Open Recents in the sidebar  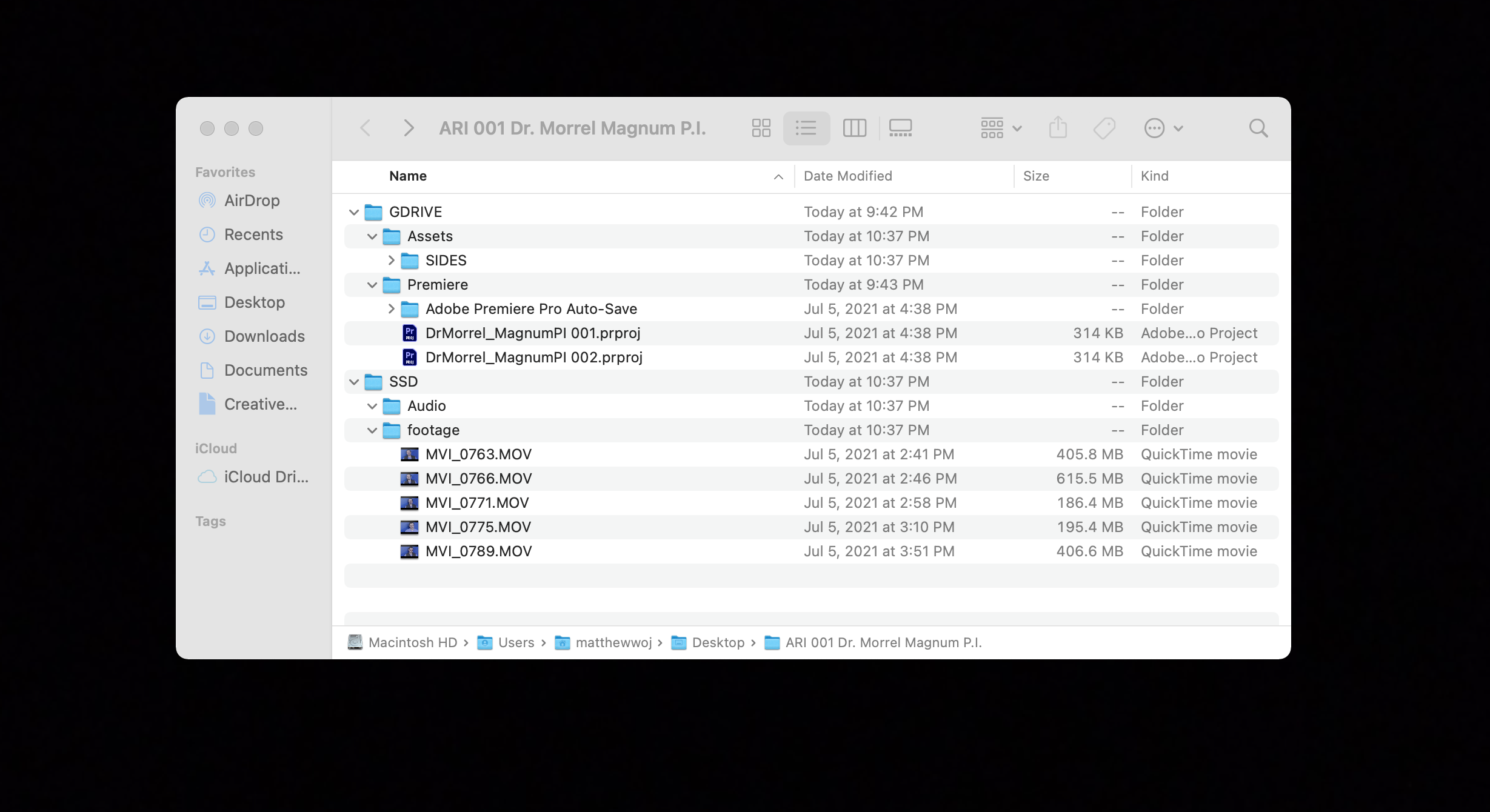tap(253, 235)
